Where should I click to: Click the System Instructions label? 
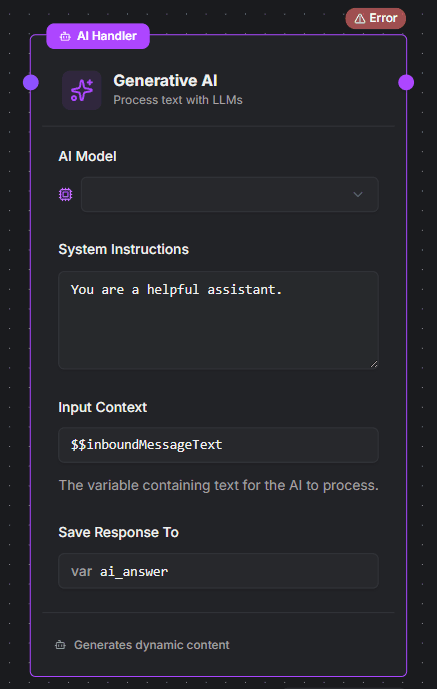pos(123,249)
